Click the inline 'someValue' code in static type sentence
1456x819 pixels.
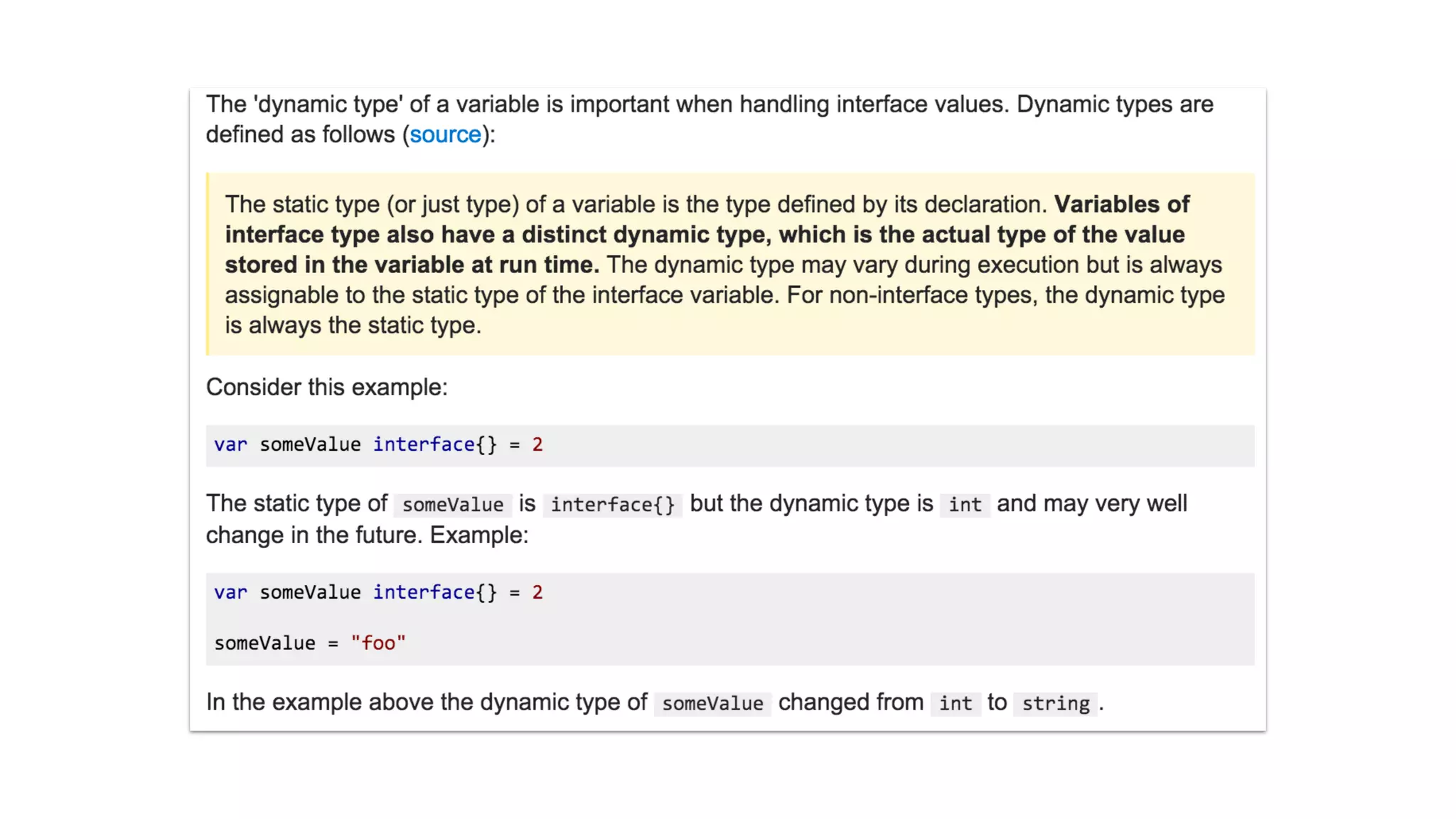coord(453,505)
